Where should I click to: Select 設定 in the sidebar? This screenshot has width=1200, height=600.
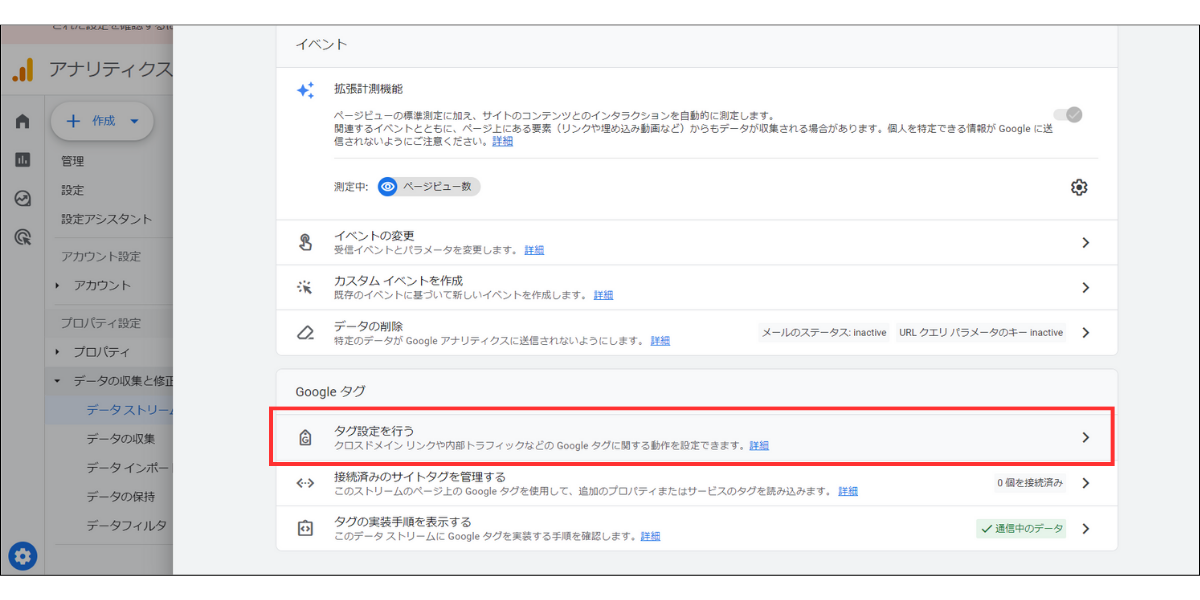(x=72, y=190)
